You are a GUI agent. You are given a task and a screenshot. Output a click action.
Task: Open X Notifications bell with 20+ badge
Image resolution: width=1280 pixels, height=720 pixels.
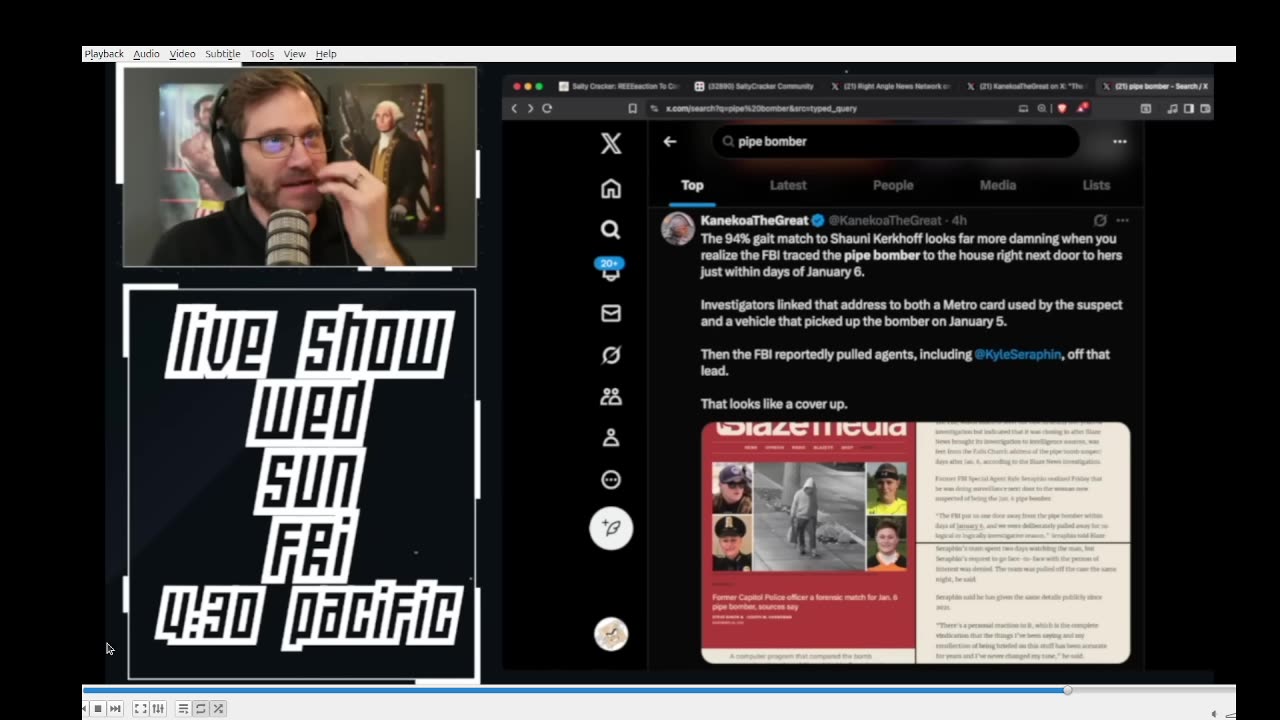pos(611,269)
